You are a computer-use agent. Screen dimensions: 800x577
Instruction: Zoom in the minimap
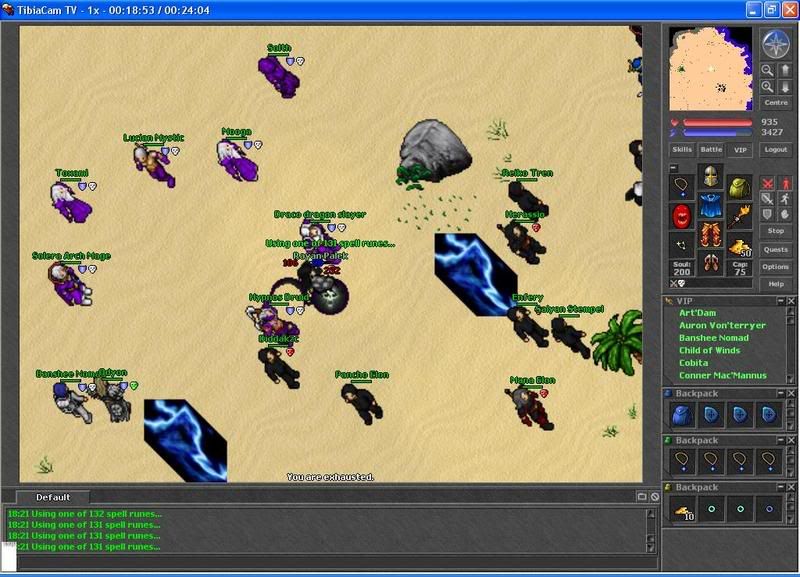point(767,87)
